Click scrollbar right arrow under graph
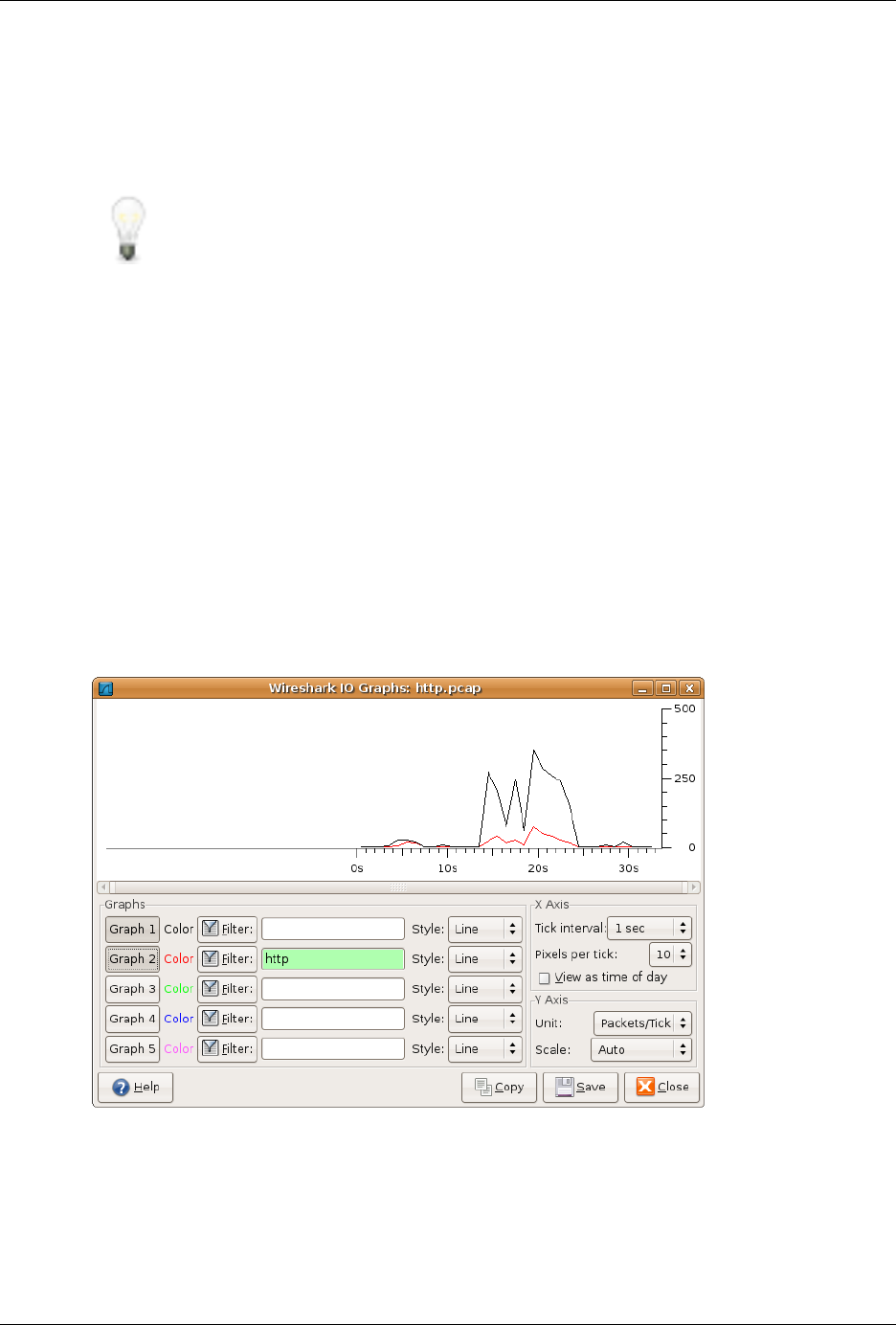 pos(695,887)
